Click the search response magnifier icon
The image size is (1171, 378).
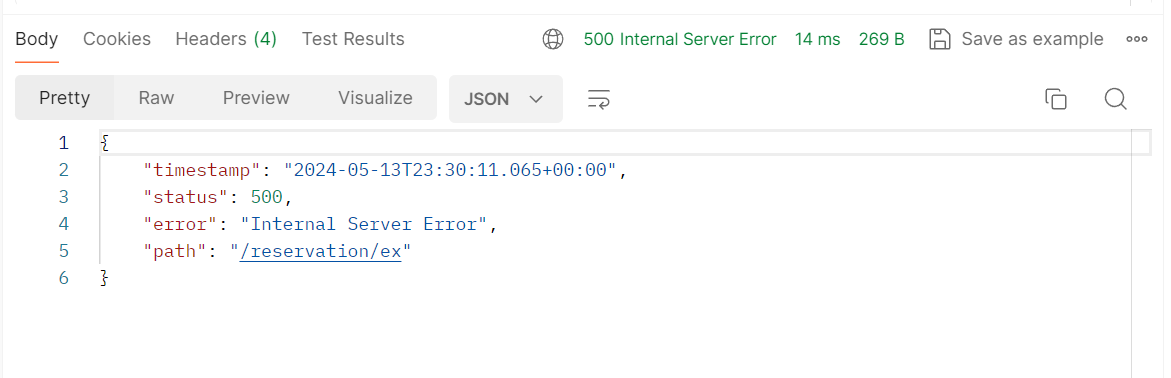(1116, 99)
